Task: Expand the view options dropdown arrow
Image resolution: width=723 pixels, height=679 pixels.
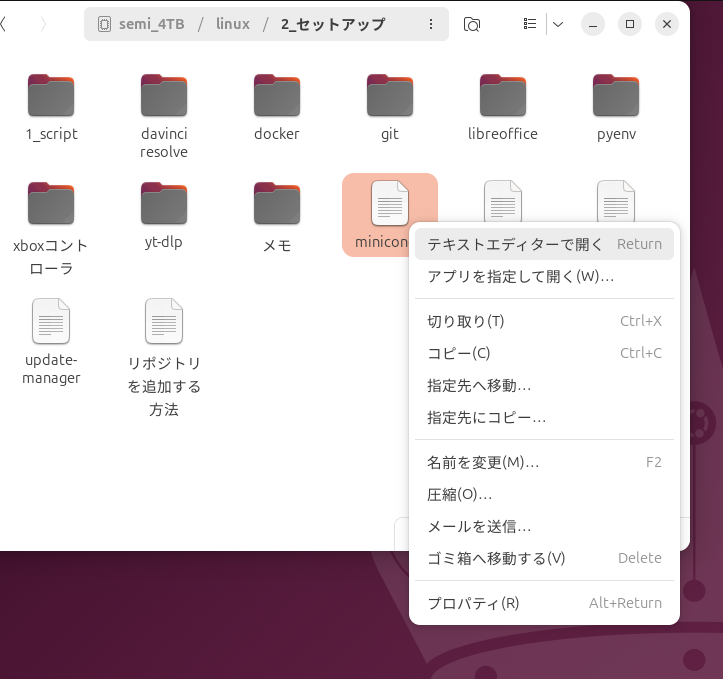Action: point(558,24)
